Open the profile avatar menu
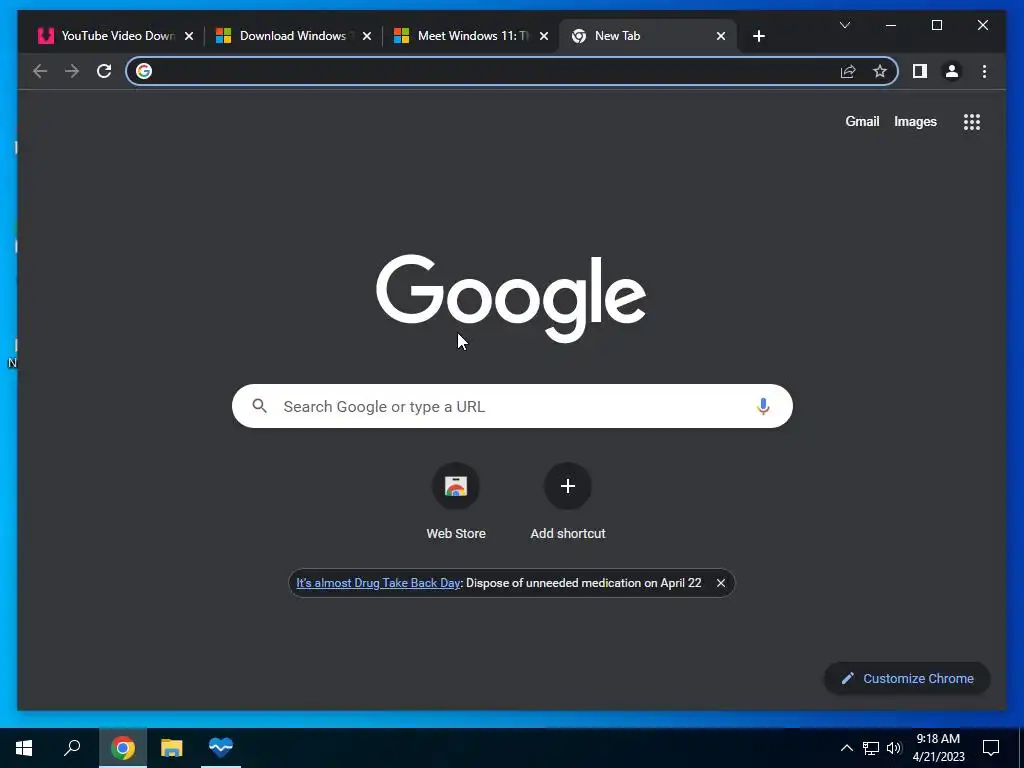 coord(952,71)
